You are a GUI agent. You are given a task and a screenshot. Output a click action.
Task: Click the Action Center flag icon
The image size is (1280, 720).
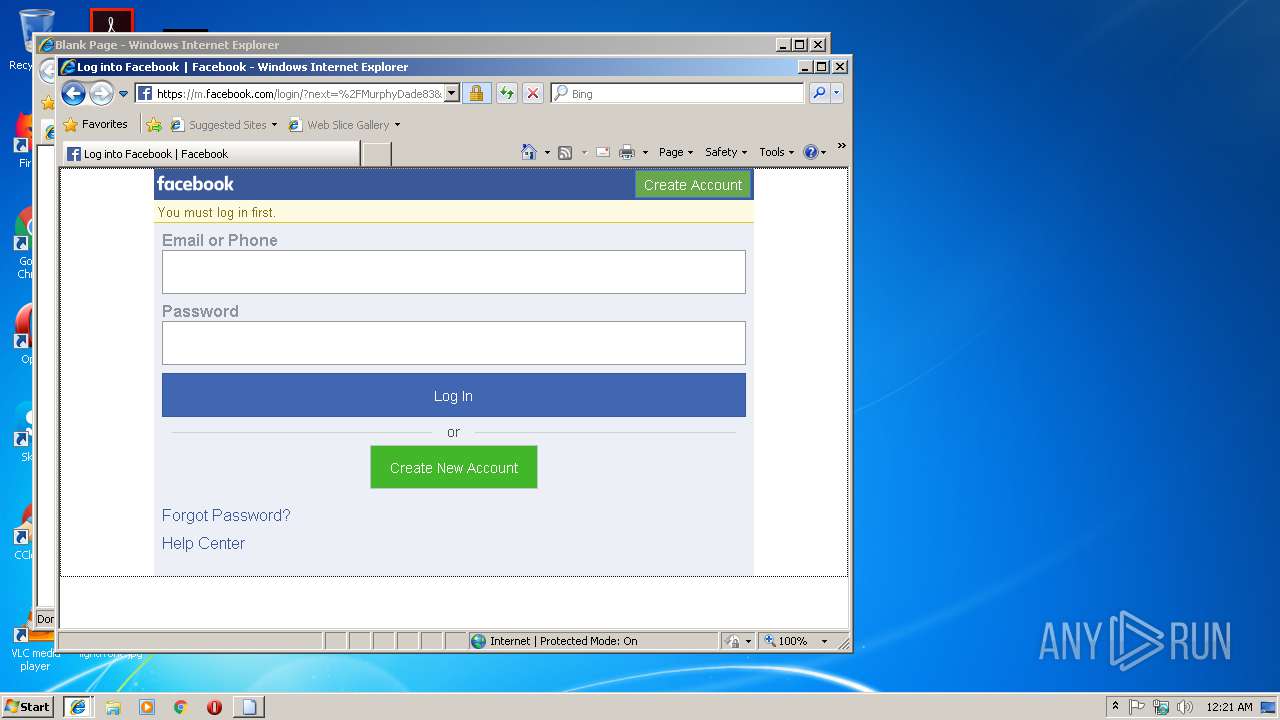[x=1137, y=707]
